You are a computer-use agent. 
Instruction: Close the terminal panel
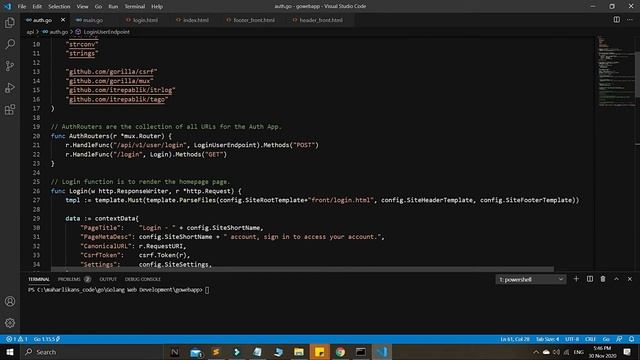tap(630, 279)
